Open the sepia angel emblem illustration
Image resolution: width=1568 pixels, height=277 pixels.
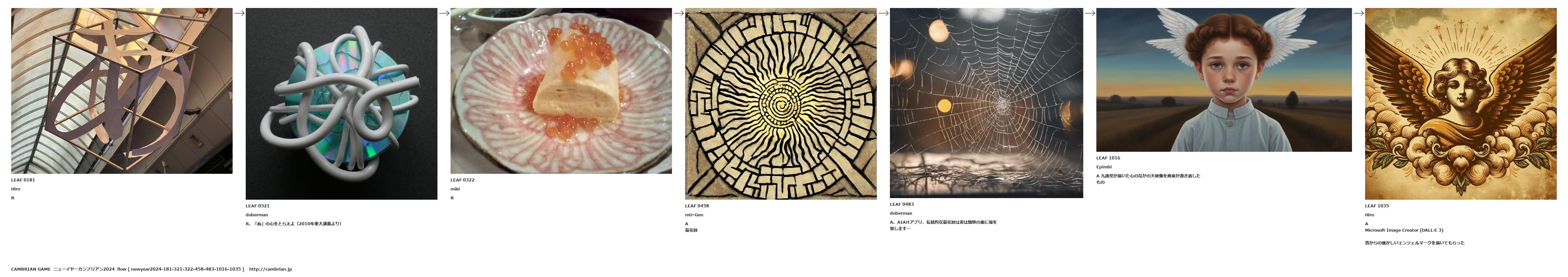(1461, 104)
